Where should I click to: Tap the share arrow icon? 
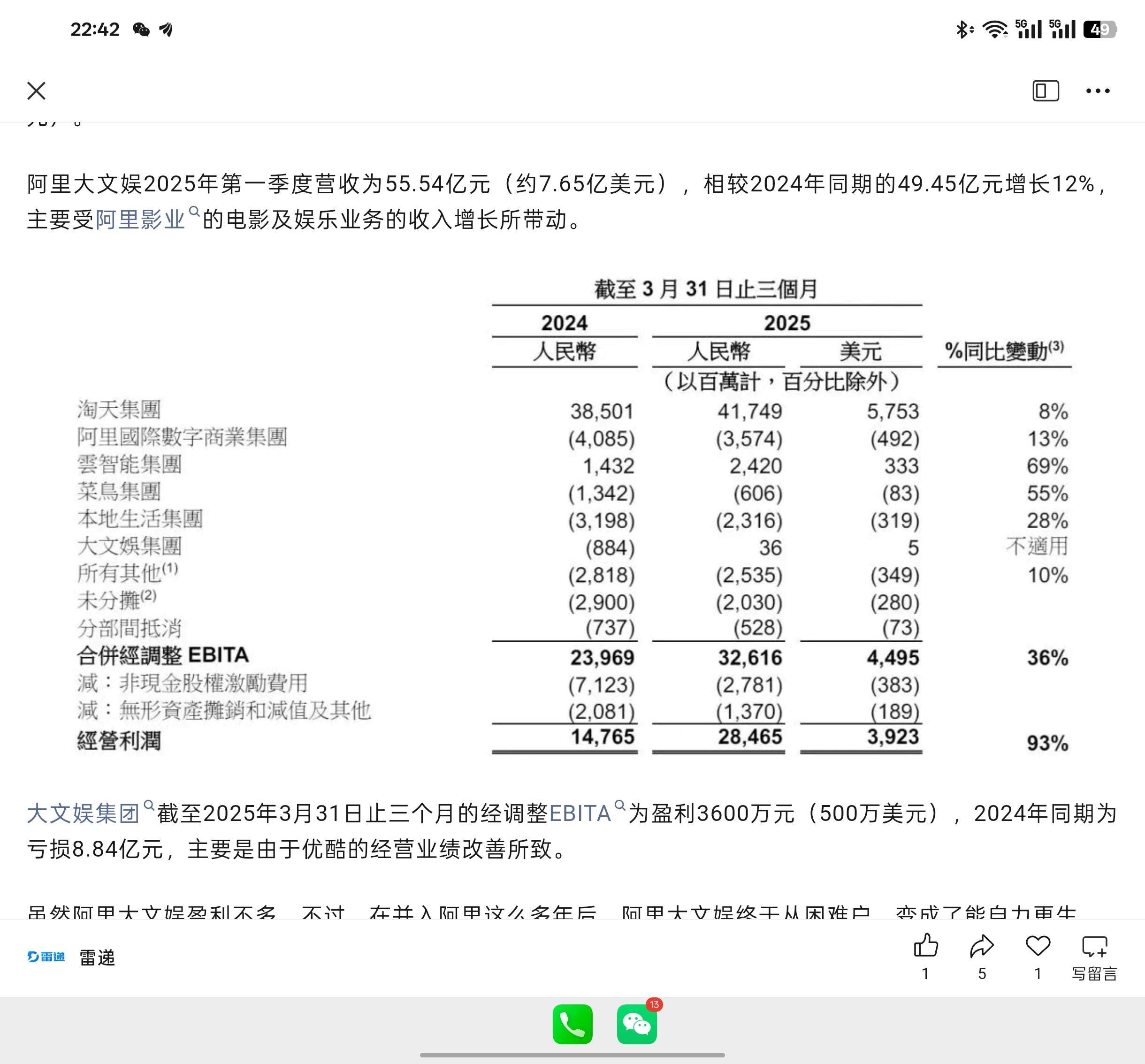(982, 945)
